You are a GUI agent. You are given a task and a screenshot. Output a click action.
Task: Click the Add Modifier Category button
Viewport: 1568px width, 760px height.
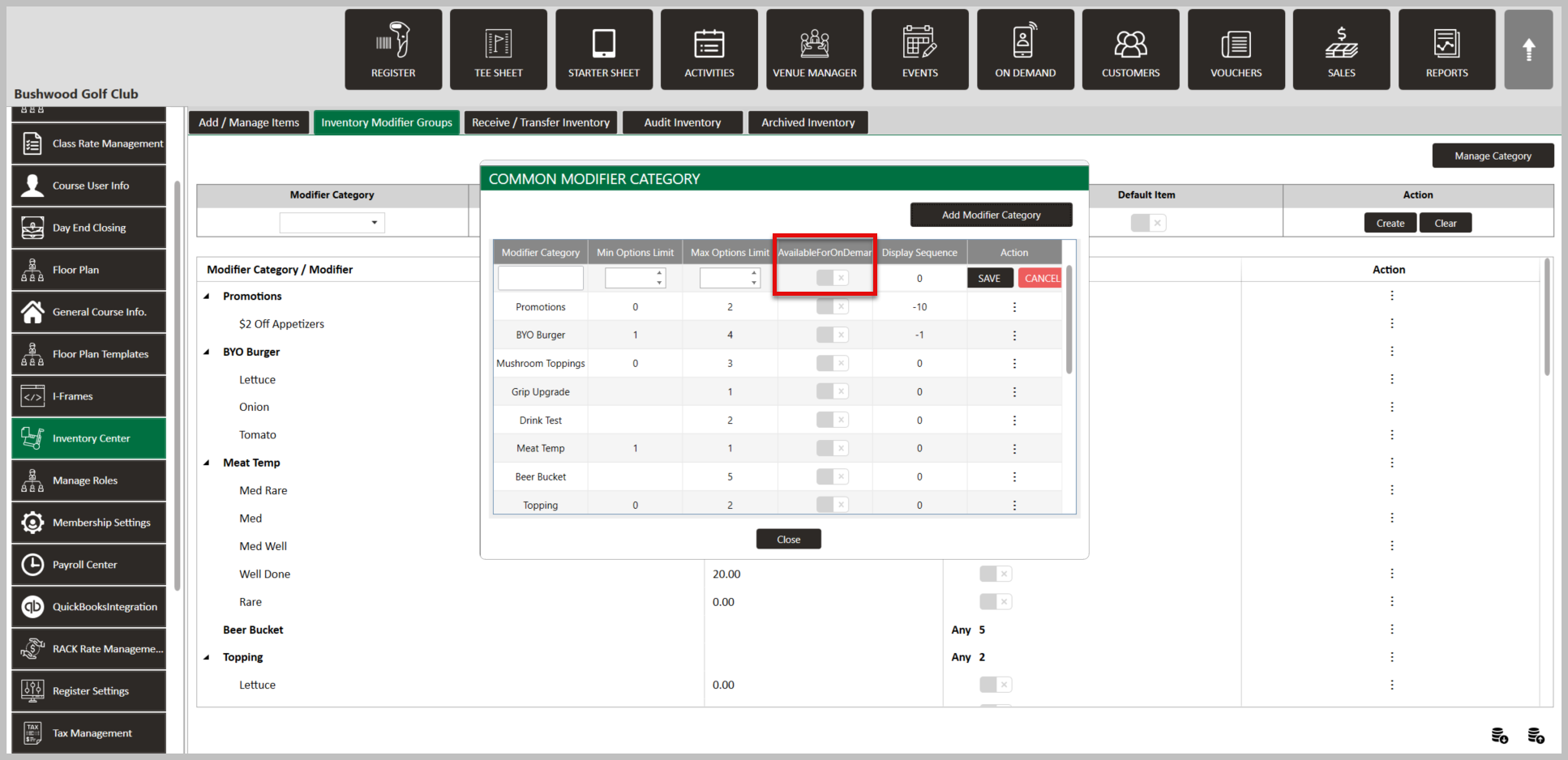pyautogui.click(x=992, y=215)
